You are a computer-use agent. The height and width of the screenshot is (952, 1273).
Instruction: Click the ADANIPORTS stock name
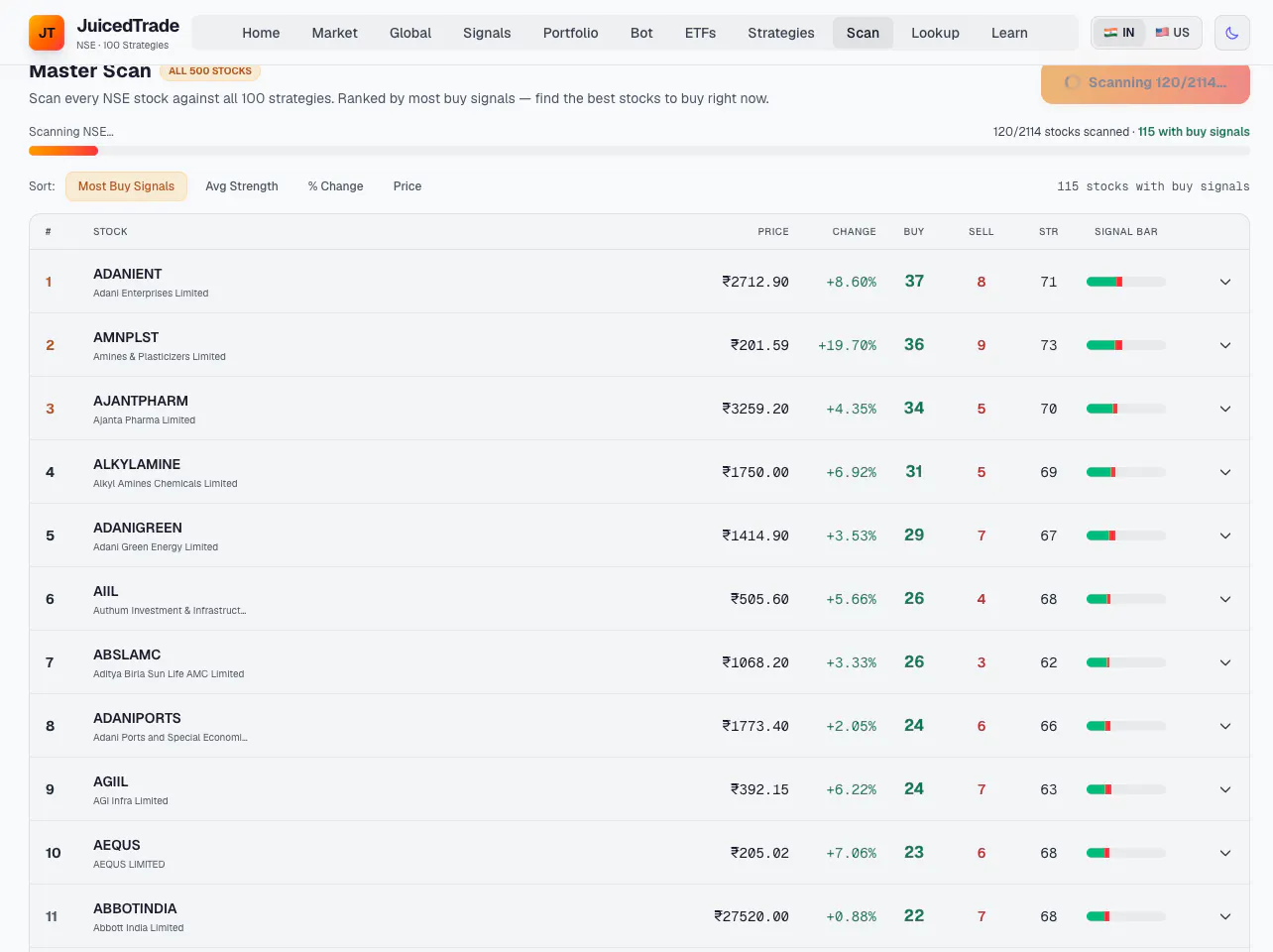(137, 718)
